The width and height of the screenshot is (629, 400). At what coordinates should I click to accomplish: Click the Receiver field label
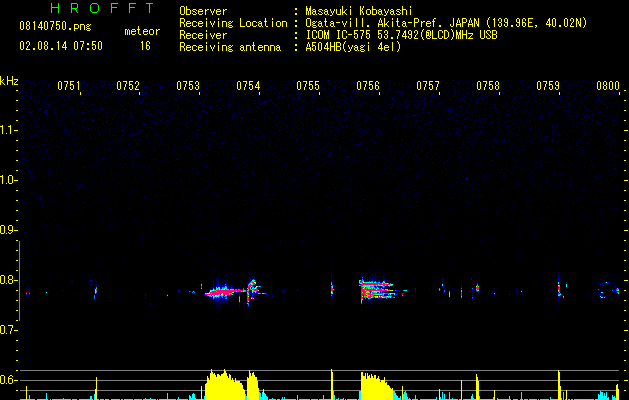pyautogui.click(x=203, y=35)
